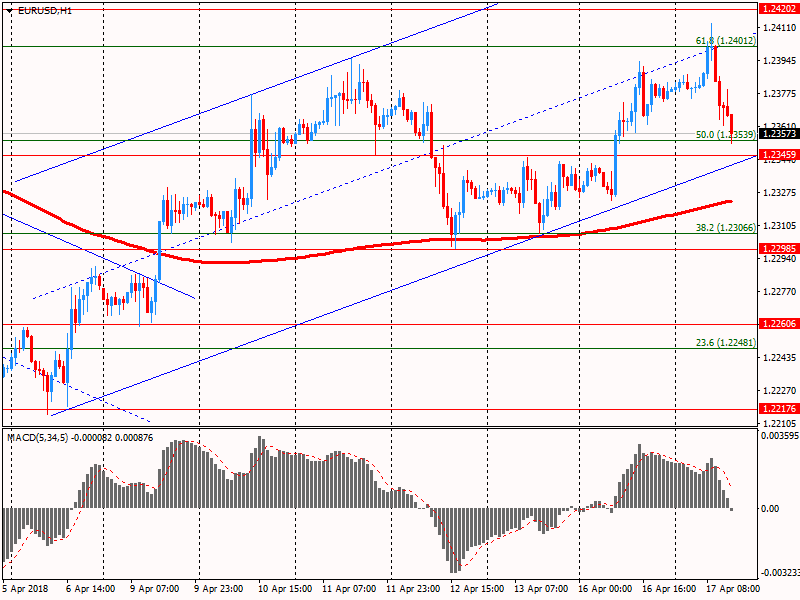The height and width of the screenshot is (600, 800).
Task: Click the 11 Apr 23:00 time label
Action: click(413, 589)
